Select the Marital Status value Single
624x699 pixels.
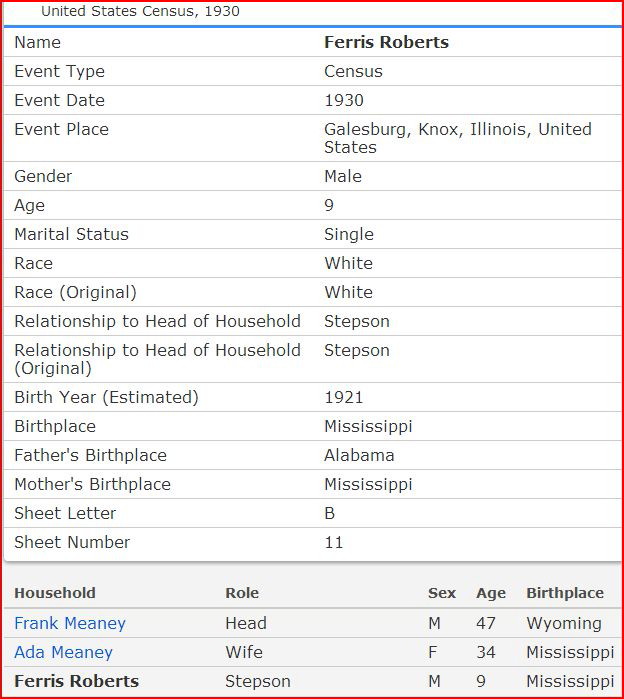click(x=349, y=234)
